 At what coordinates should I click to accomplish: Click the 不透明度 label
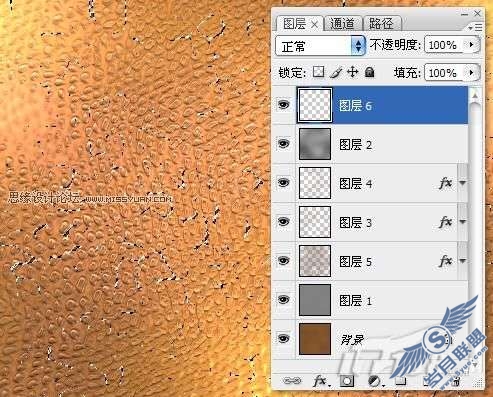[x=395, y=44]
